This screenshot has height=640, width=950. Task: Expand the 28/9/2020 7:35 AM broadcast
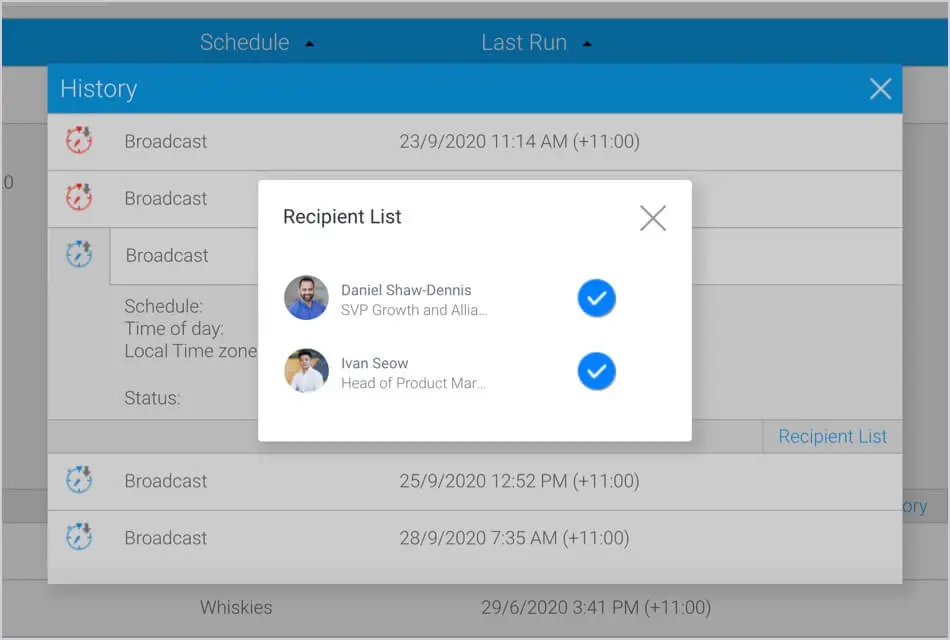pyautogui.click(x=513, y=538)
